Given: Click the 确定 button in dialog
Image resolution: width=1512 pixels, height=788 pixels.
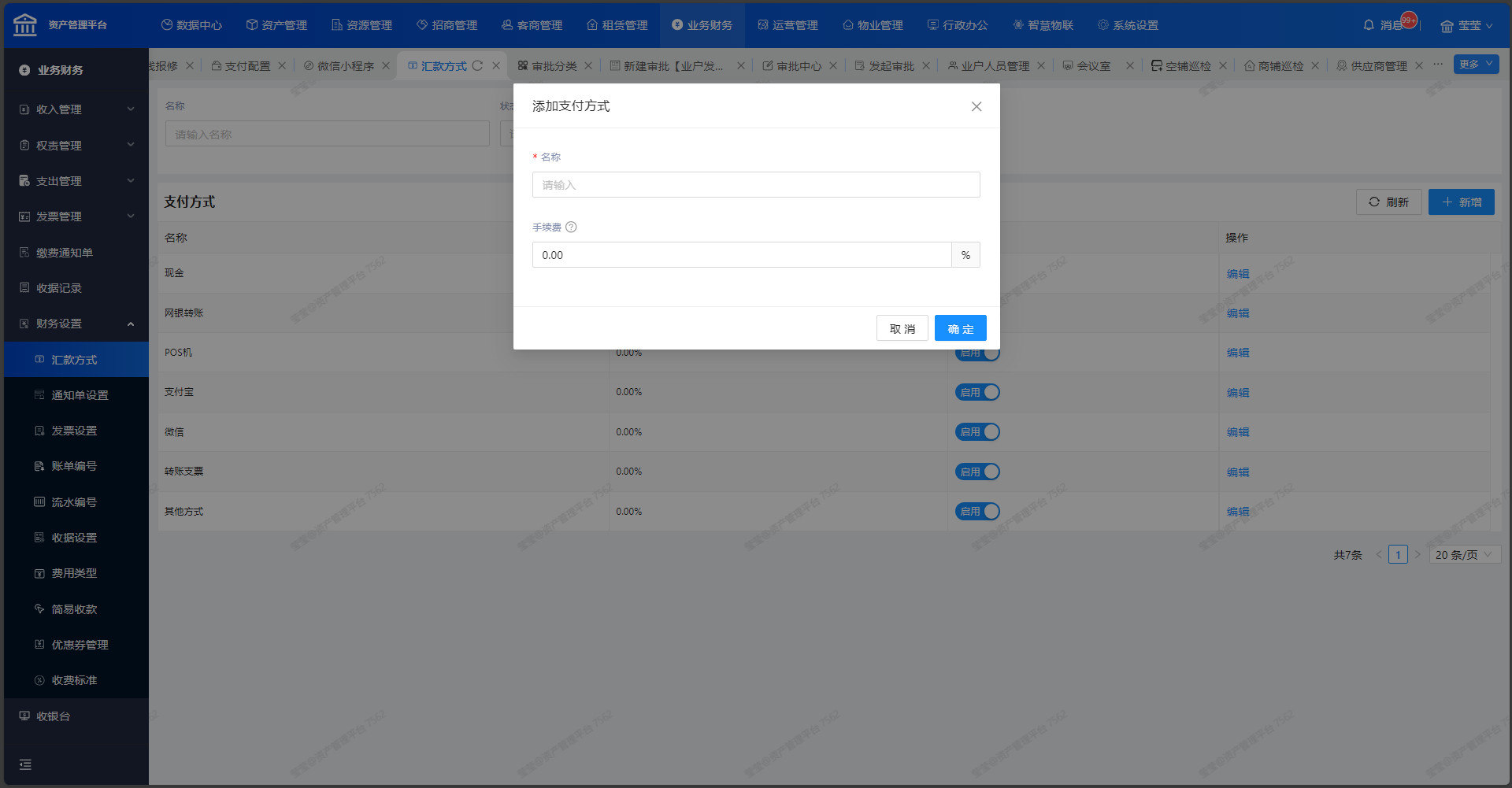Looking at the screenshot, I should 960,328.
